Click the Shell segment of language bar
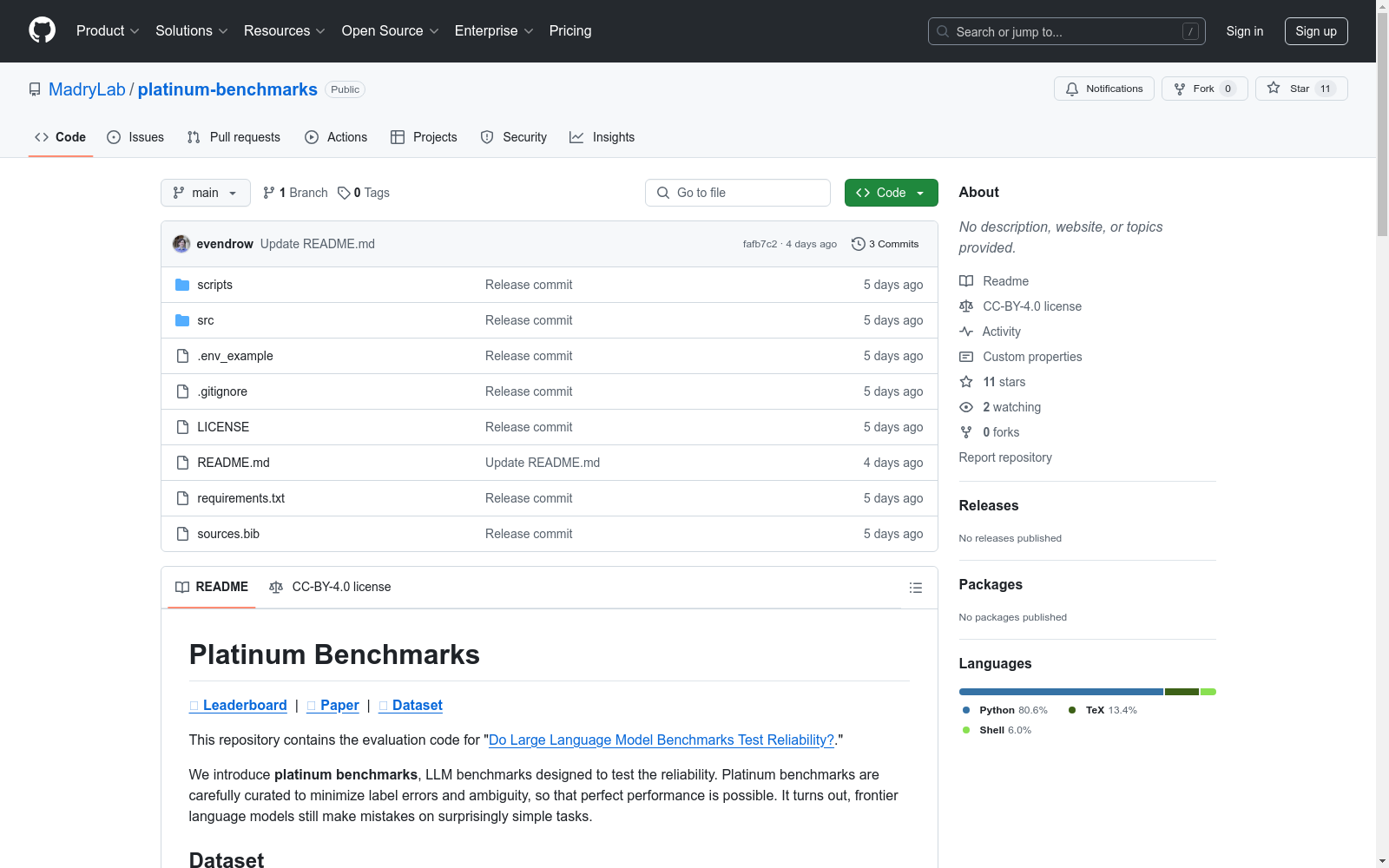Viewport: 1389px width, 868px height. (1208, 692)
